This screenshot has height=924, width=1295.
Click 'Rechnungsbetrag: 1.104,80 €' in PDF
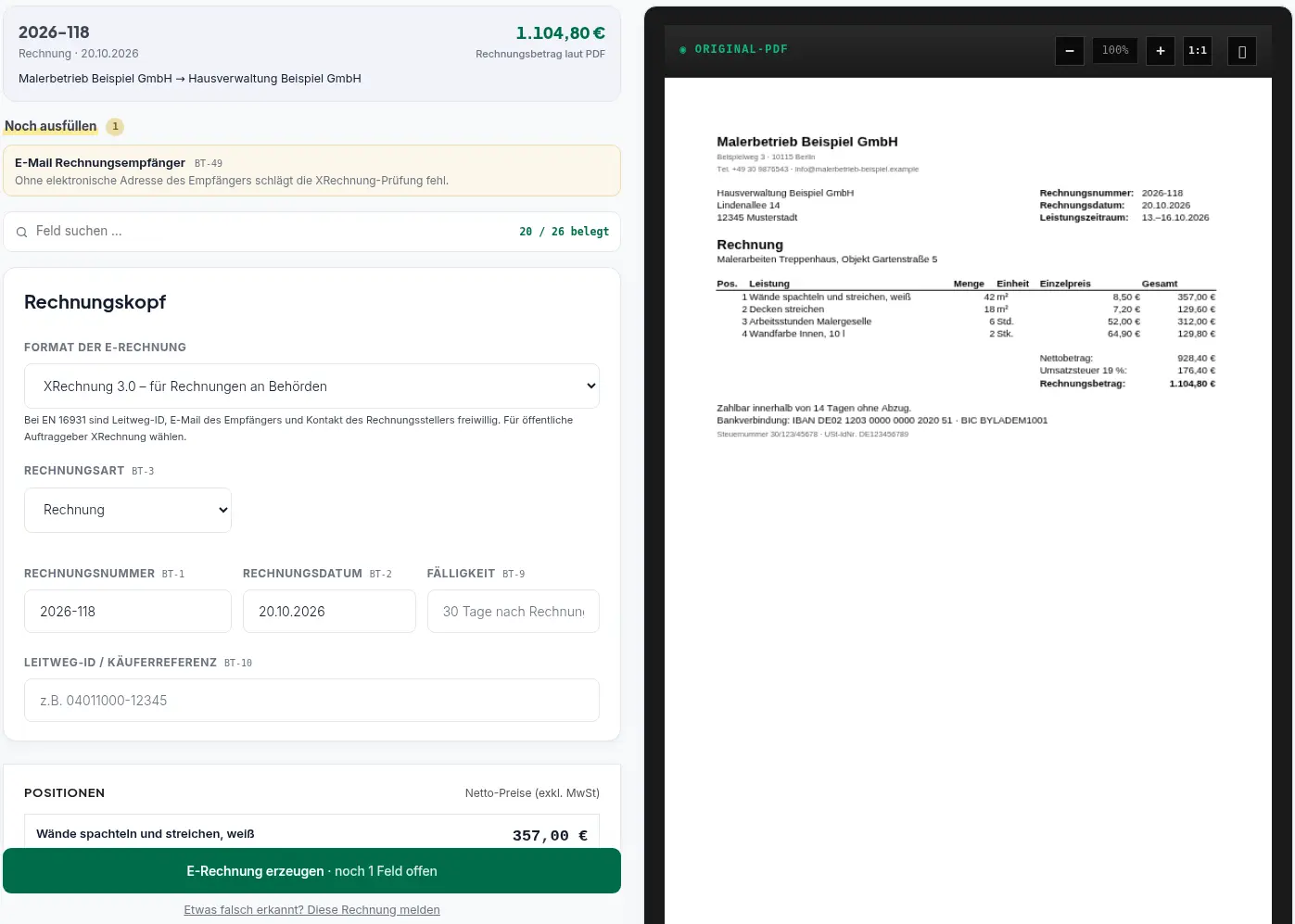[x=1127, y=384]
